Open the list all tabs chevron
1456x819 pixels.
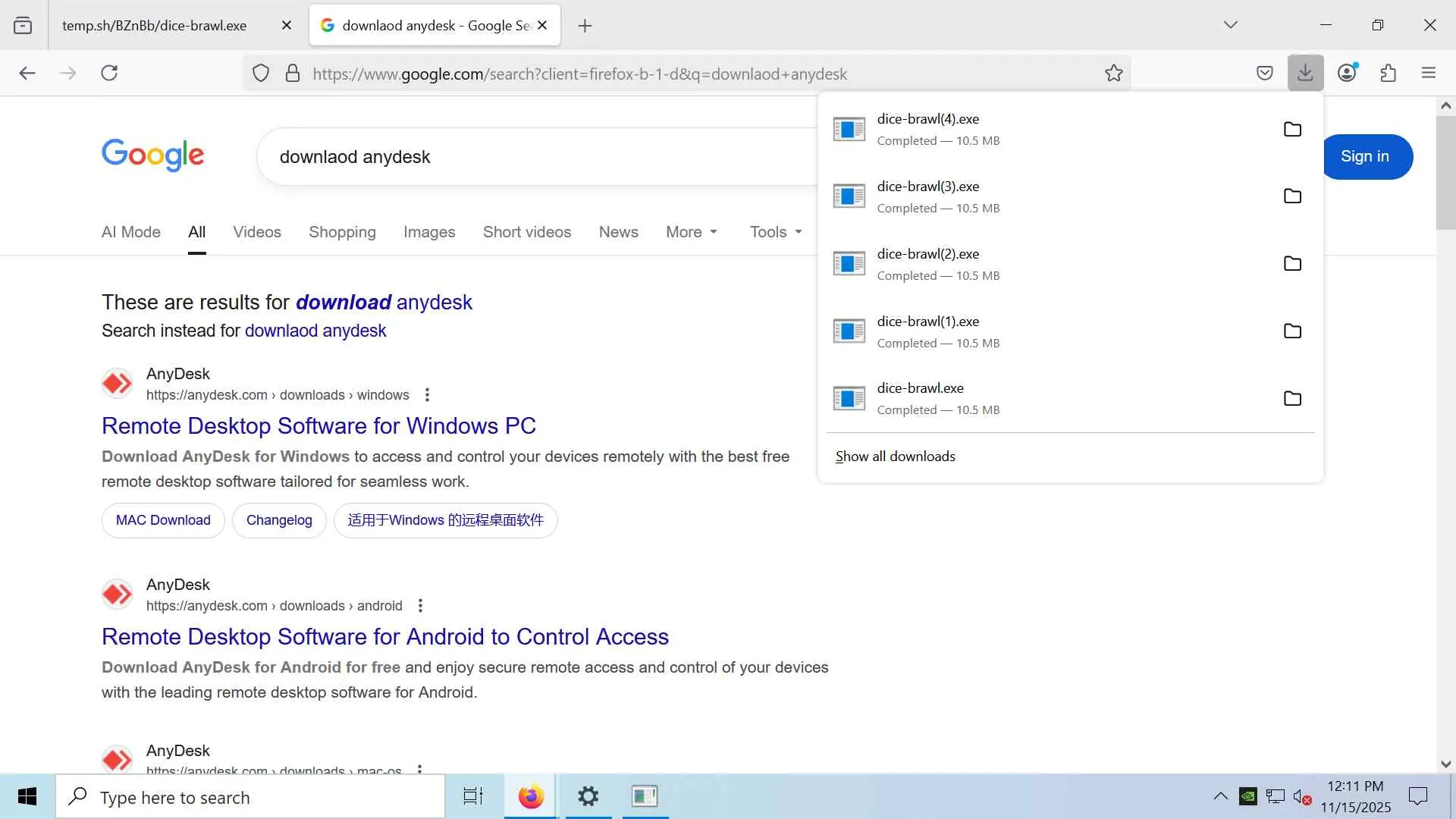[x=1230, y=25]
